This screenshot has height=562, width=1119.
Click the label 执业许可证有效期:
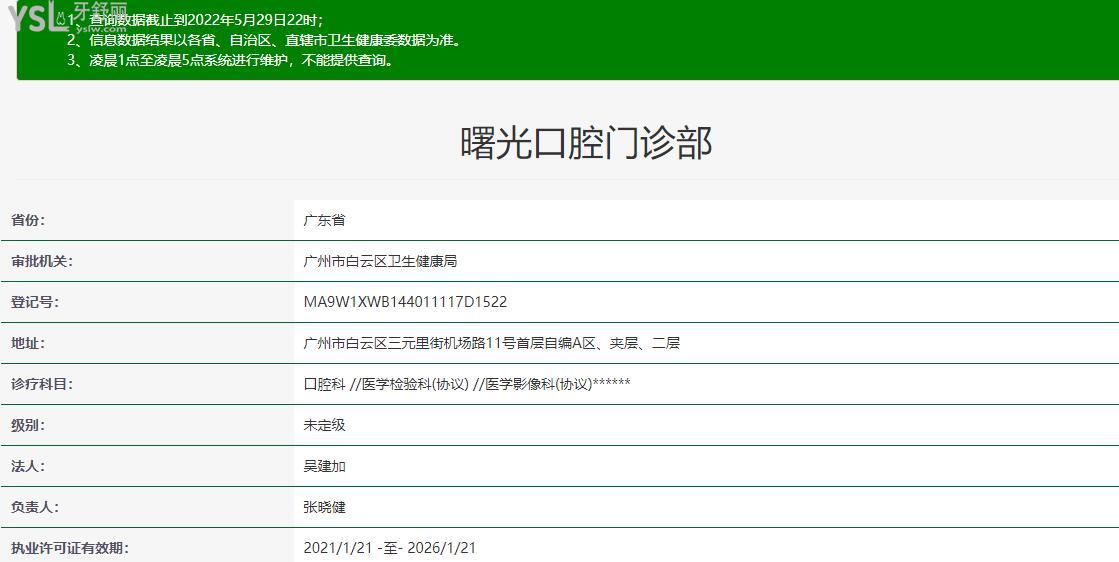coord(70,548)
